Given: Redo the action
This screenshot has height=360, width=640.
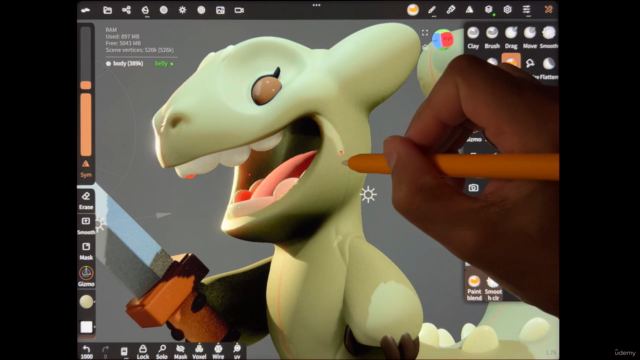Looking at the screenshot, I should point(105,351).
